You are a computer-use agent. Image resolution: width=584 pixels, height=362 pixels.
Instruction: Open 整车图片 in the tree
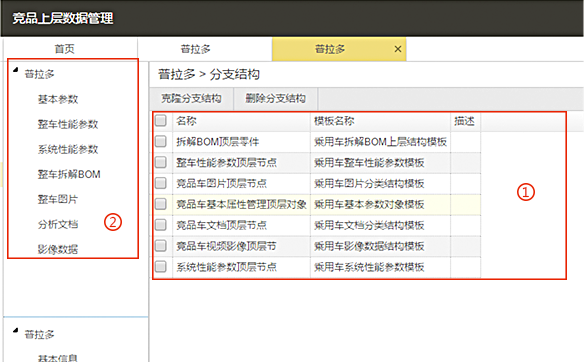coord(58,199)
